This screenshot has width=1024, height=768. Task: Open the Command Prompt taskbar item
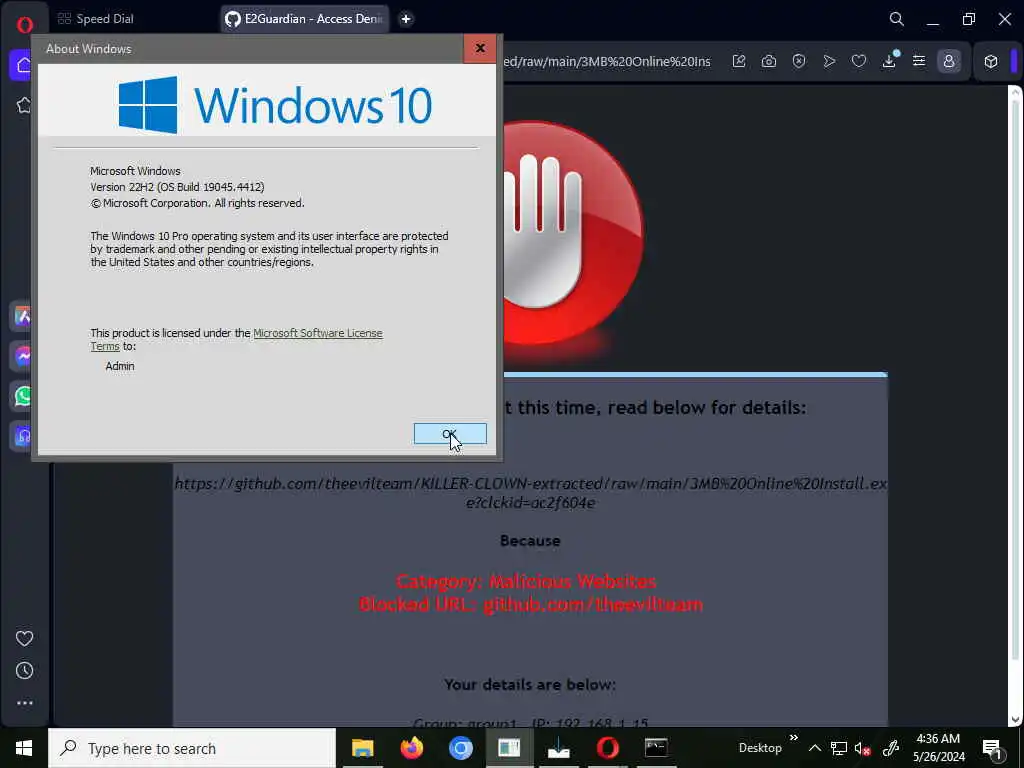(x=656, y=748)
